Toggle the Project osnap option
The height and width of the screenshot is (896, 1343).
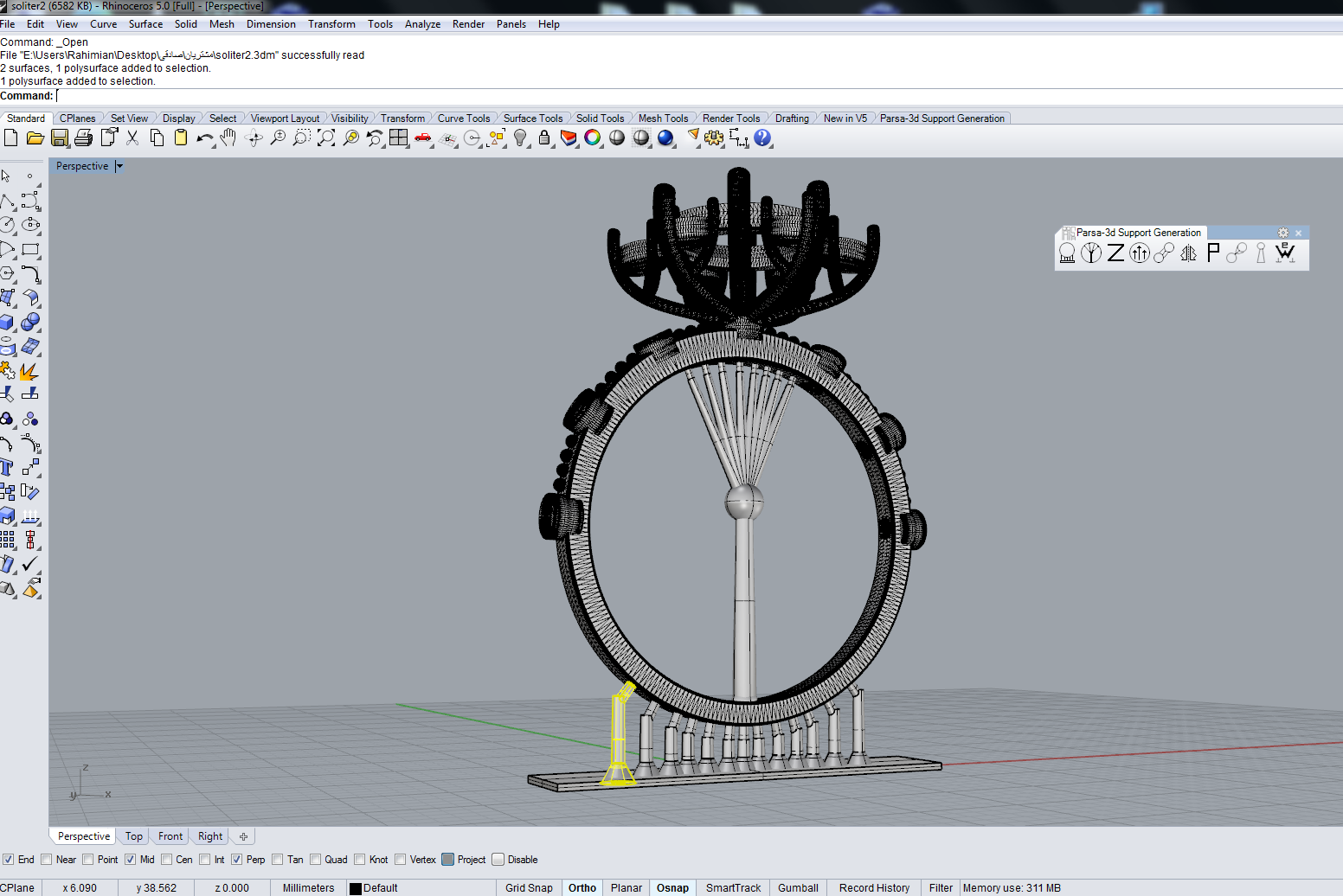tap(448, 859)
